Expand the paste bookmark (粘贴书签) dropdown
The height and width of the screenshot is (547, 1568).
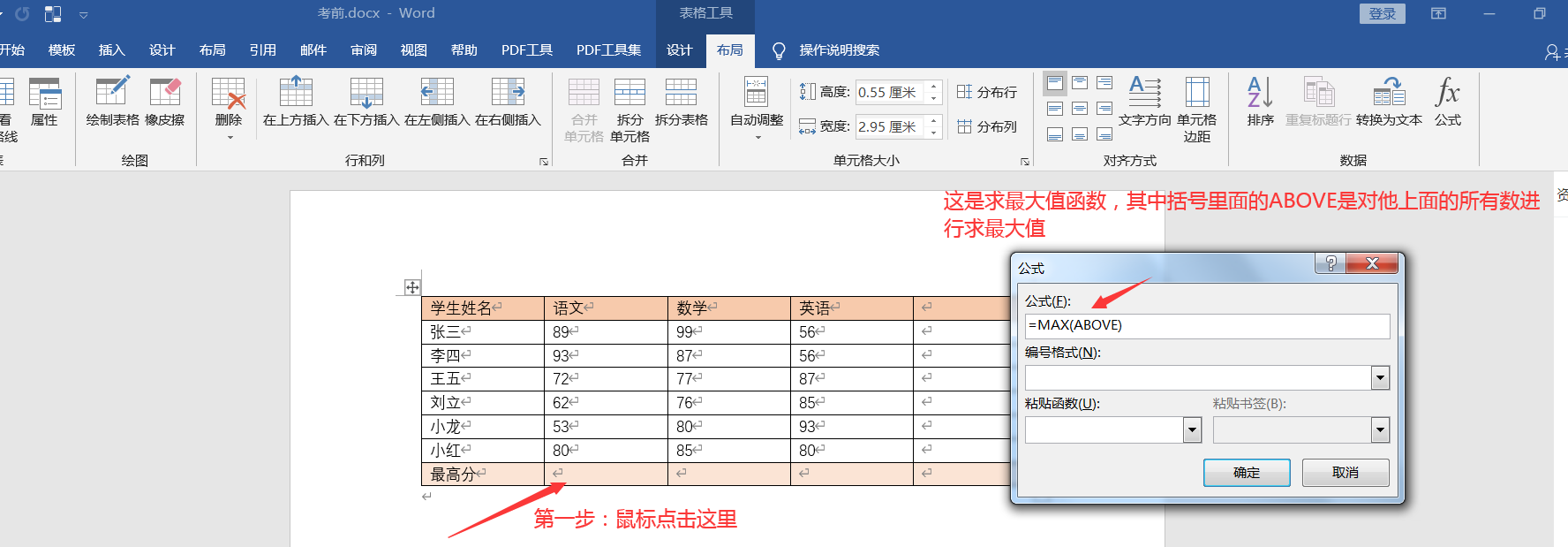[1381, 430]
